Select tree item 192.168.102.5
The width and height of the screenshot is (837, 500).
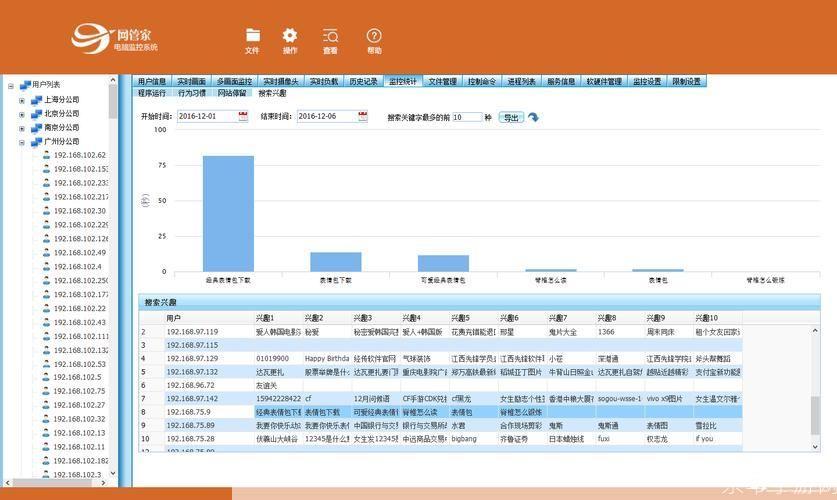coord(77,377)
